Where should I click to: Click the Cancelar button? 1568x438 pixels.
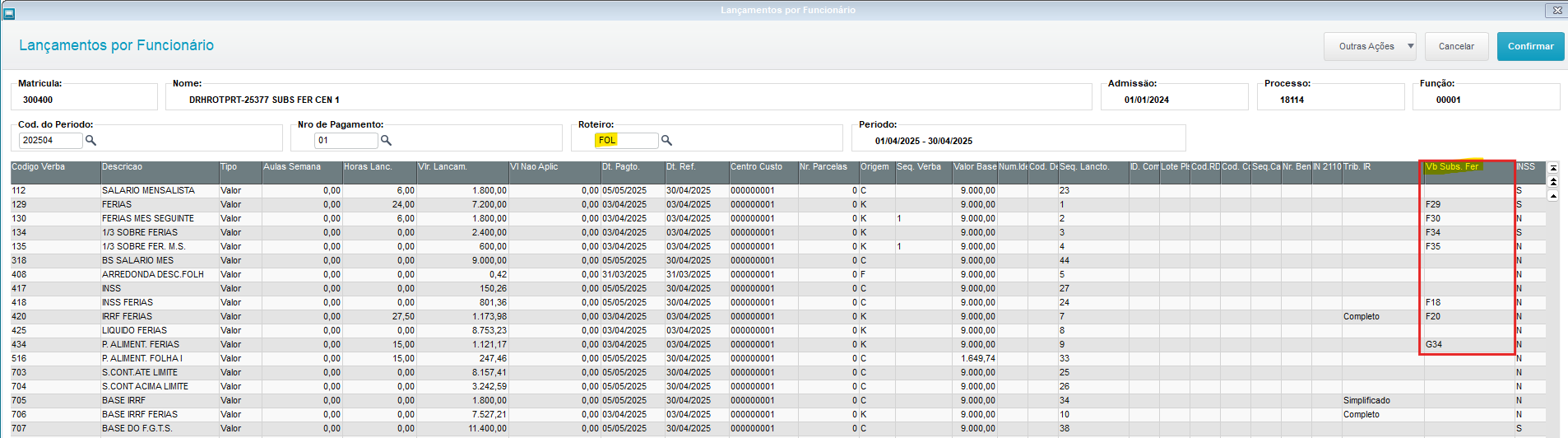point(1455,46)
